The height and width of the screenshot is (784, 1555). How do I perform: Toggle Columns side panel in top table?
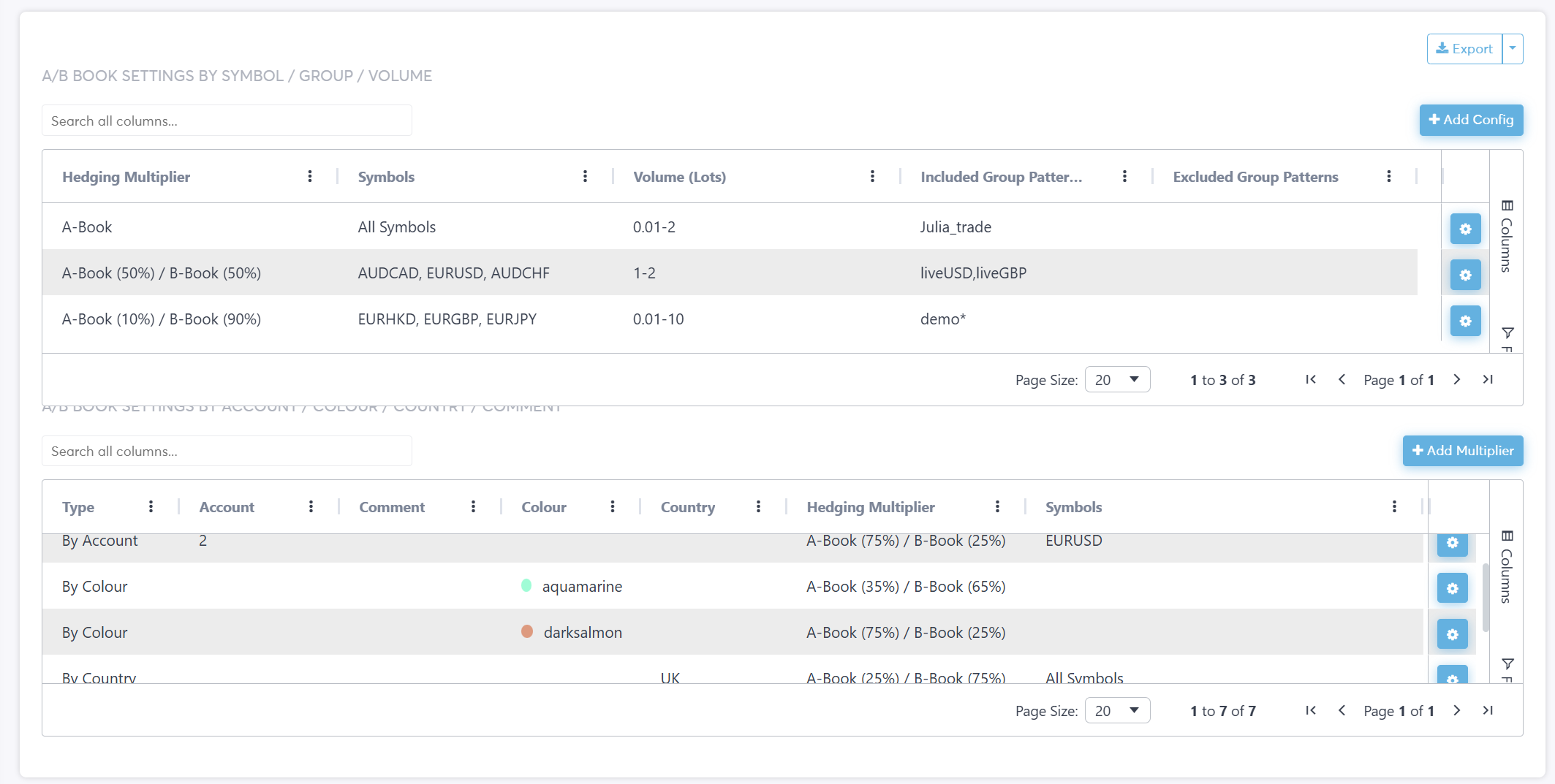(x=1507, y=235)
